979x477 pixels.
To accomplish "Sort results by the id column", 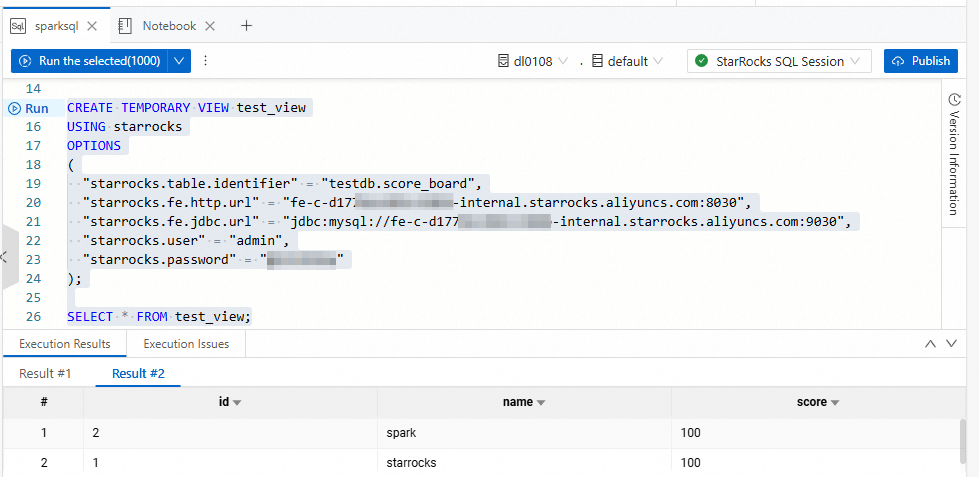I will click(x=238, y=403).
